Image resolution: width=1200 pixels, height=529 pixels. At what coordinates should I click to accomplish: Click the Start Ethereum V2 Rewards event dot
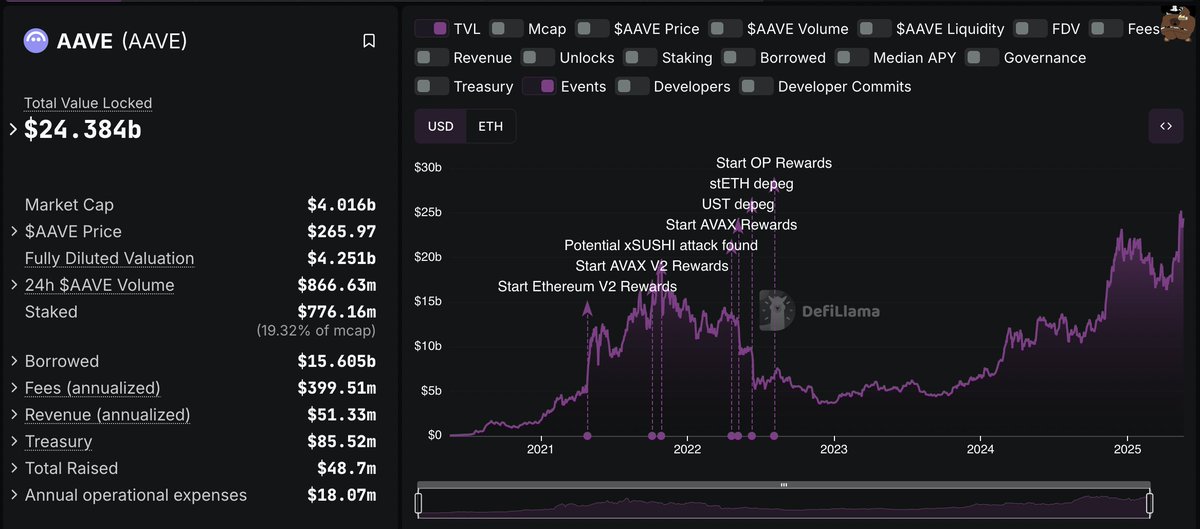click(x=587, y=436)
